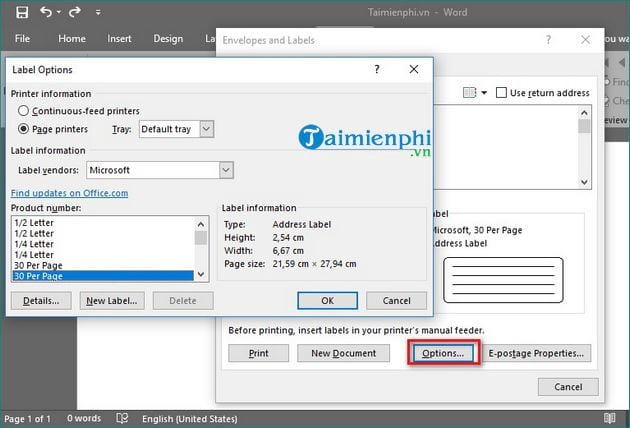Click Cancel in Envelopes and Labels dialog
The image size is (630, 428).
pyautogui.click(x=568, y=387)
